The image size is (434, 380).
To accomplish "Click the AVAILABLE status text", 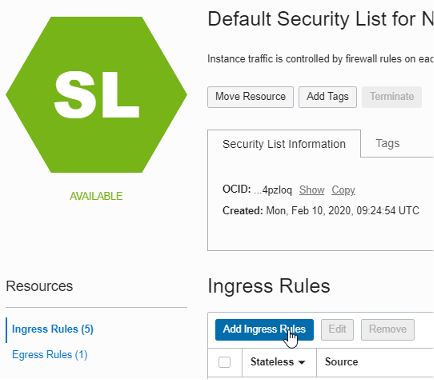I will (96, 196).
